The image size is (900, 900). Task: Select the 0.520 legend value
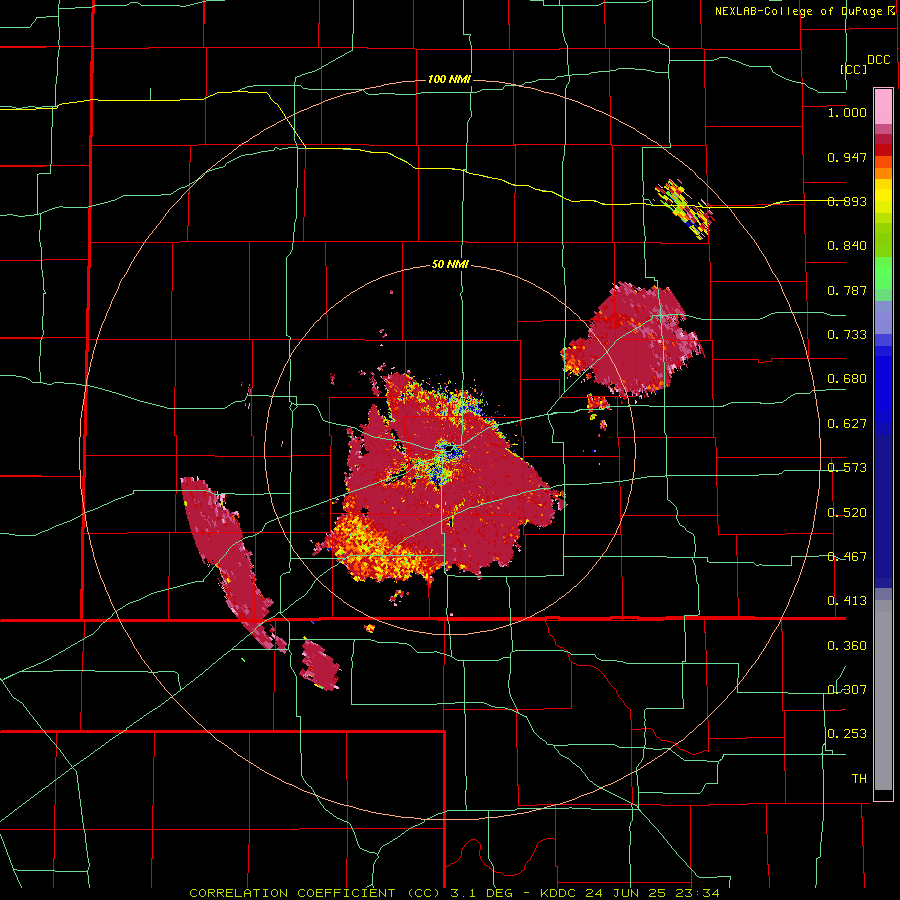(847, 513)
